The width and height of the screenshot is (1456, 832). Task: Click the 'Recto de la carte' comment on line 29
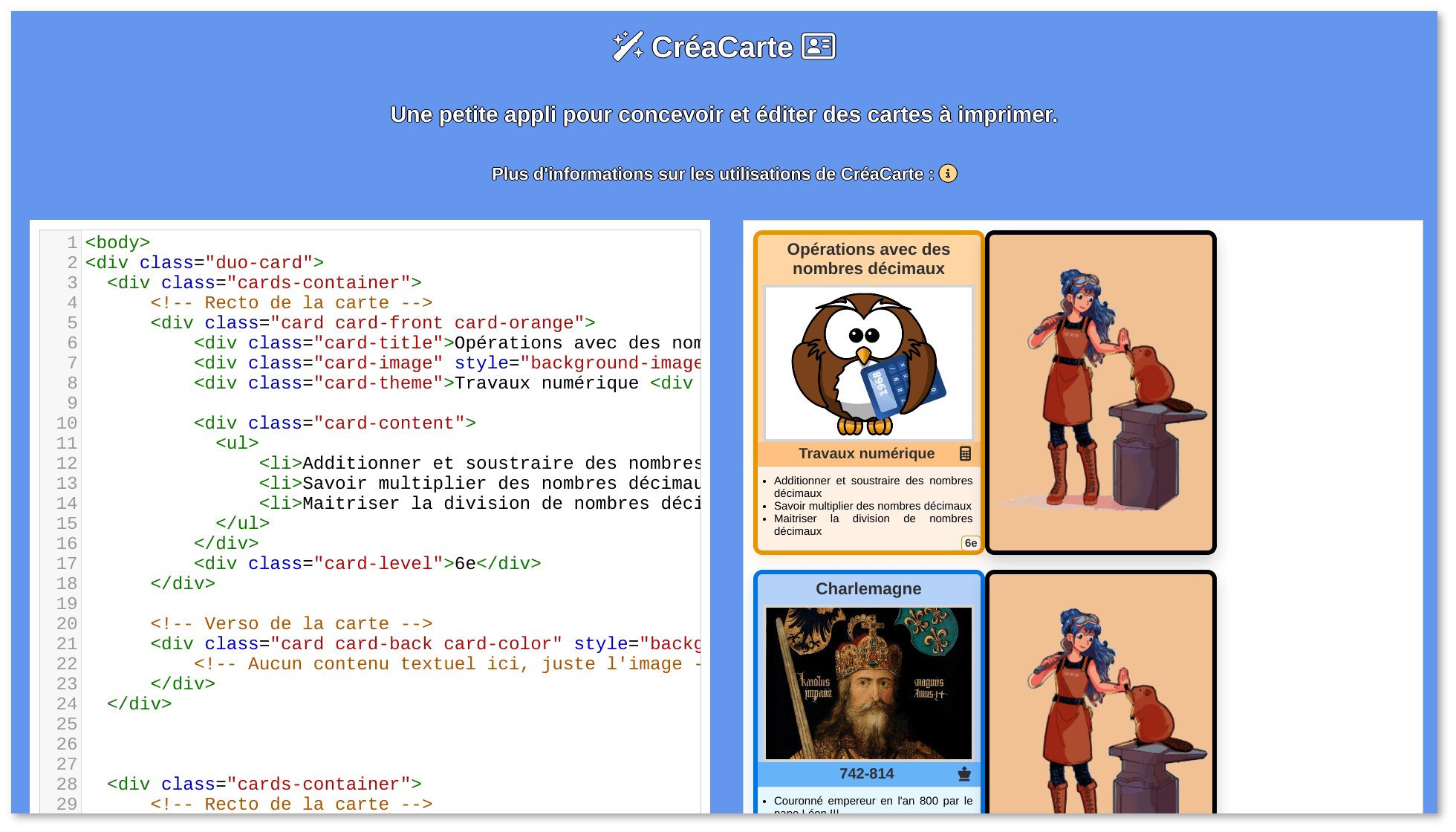point(291,805)
